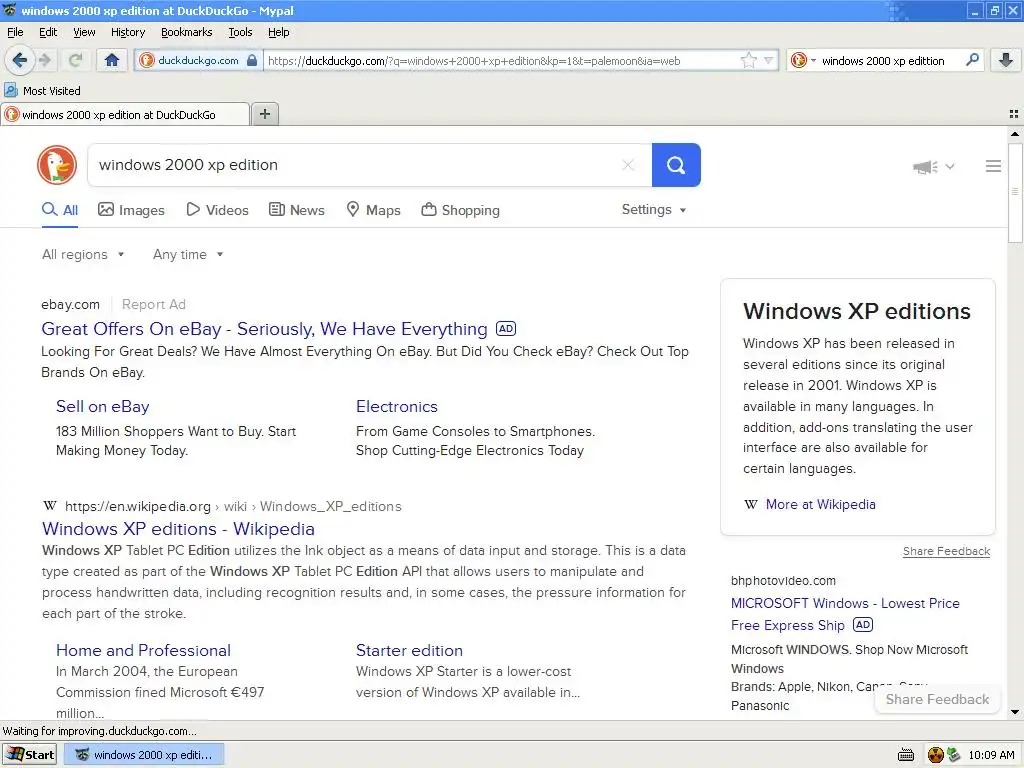The height and width of the screenshot is (768, 1024).
Task: Open the Tools menu
Action: [x=240, y=32]
